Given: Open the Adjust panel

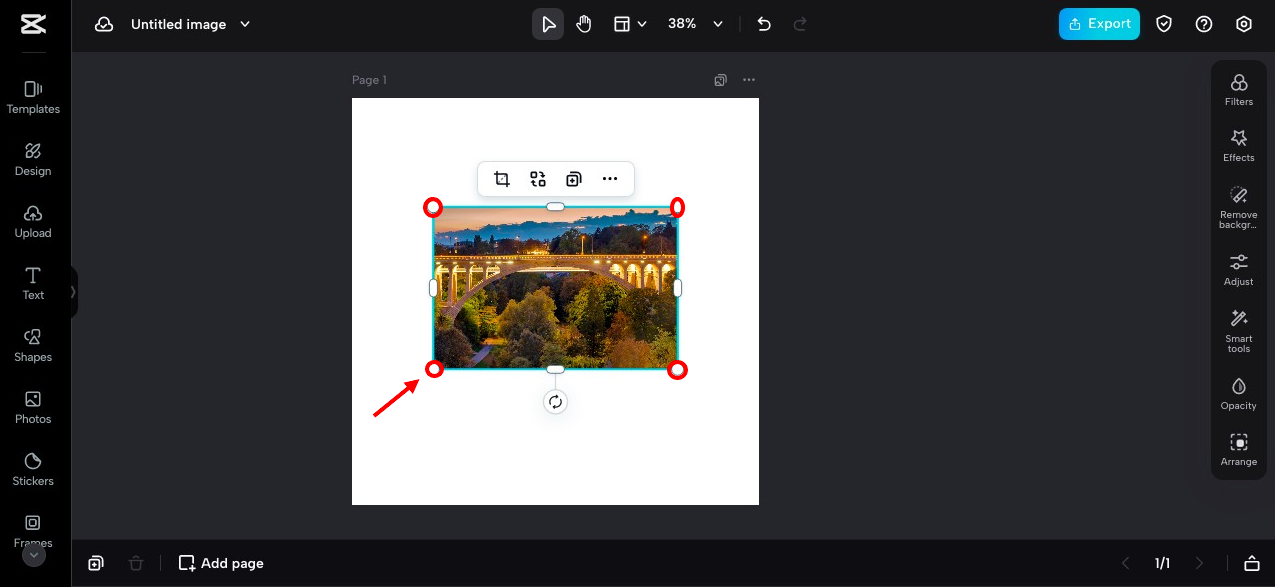Looking at the screenshot, I should point(1239,270).
